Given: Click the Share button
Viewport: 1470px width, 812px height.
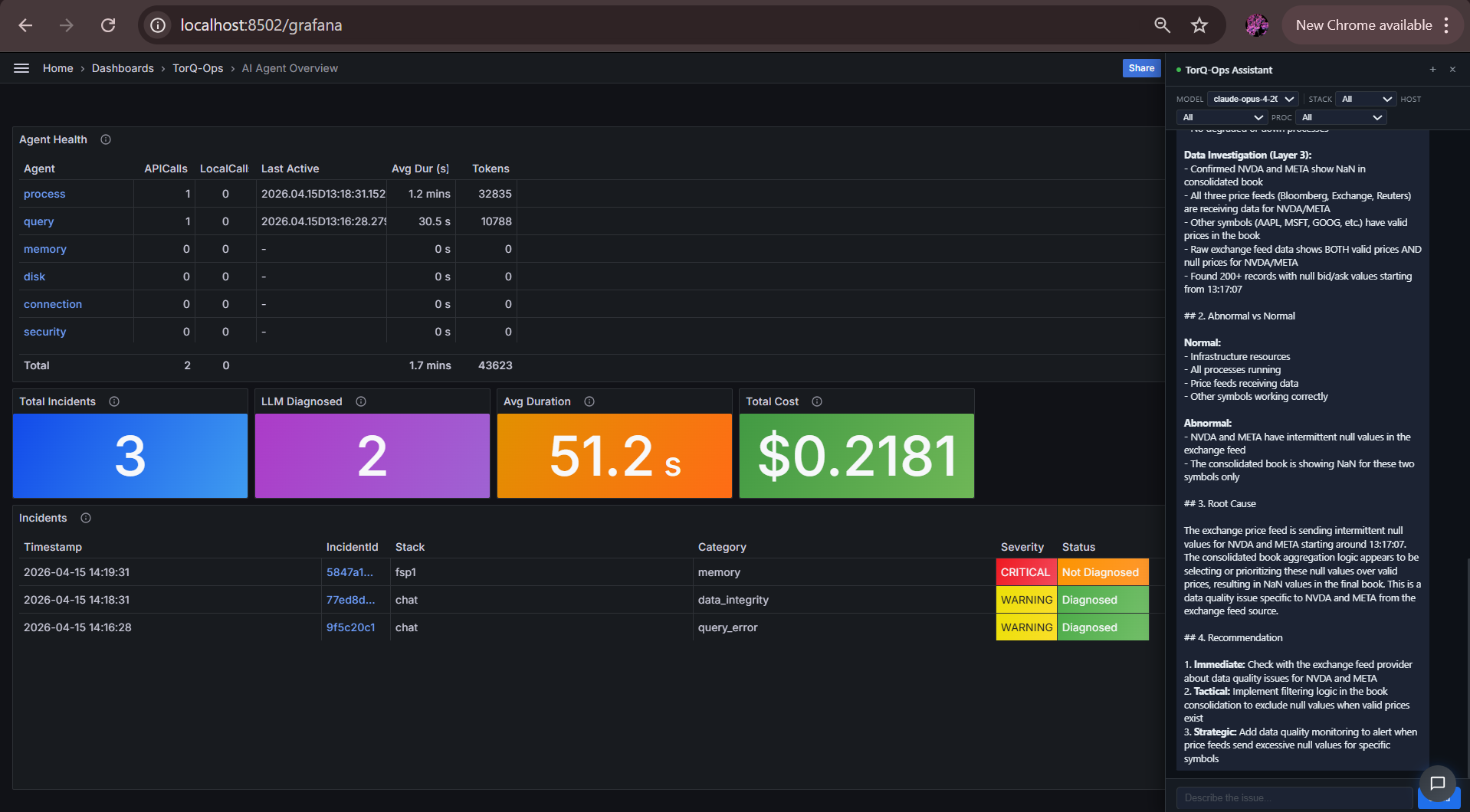Looking at the screenshot, I should click(x=1140, y=68).
